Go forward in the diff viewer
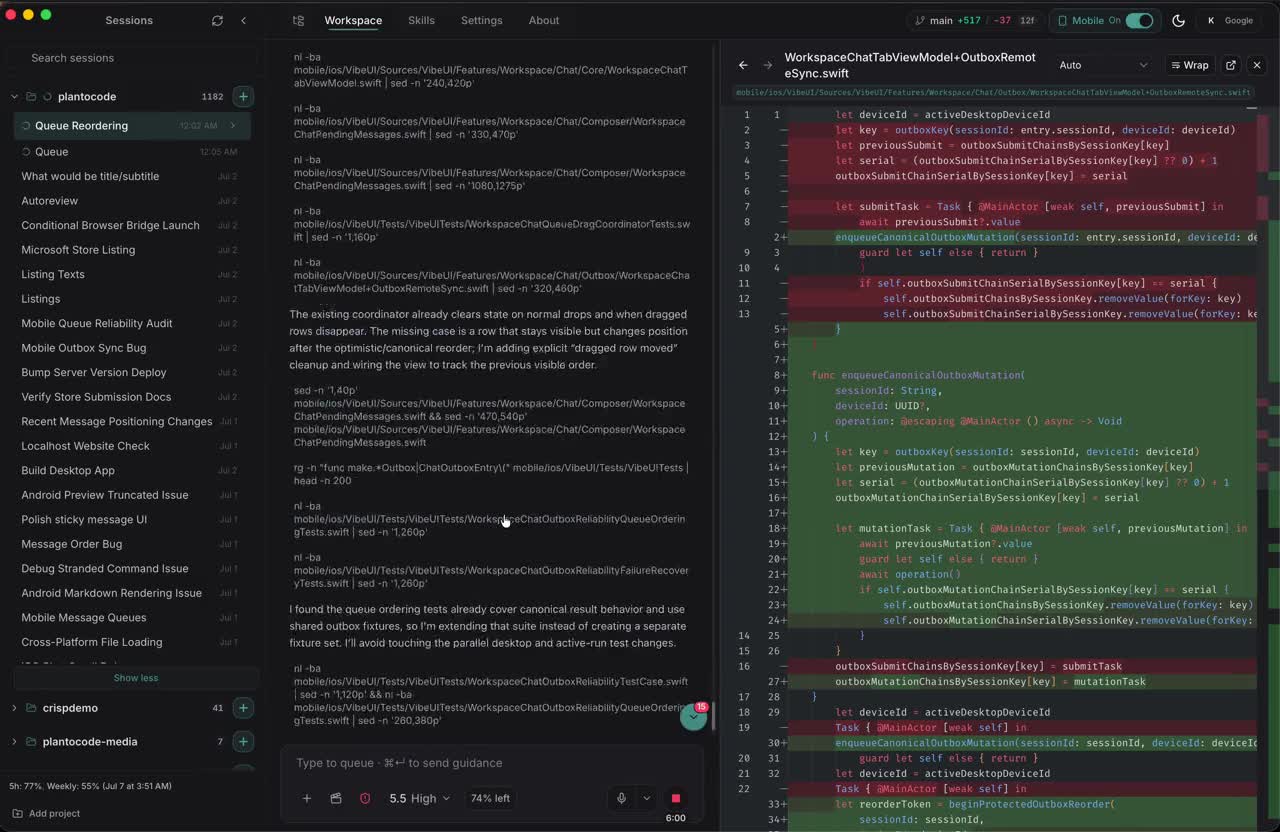 click(767, 65)
